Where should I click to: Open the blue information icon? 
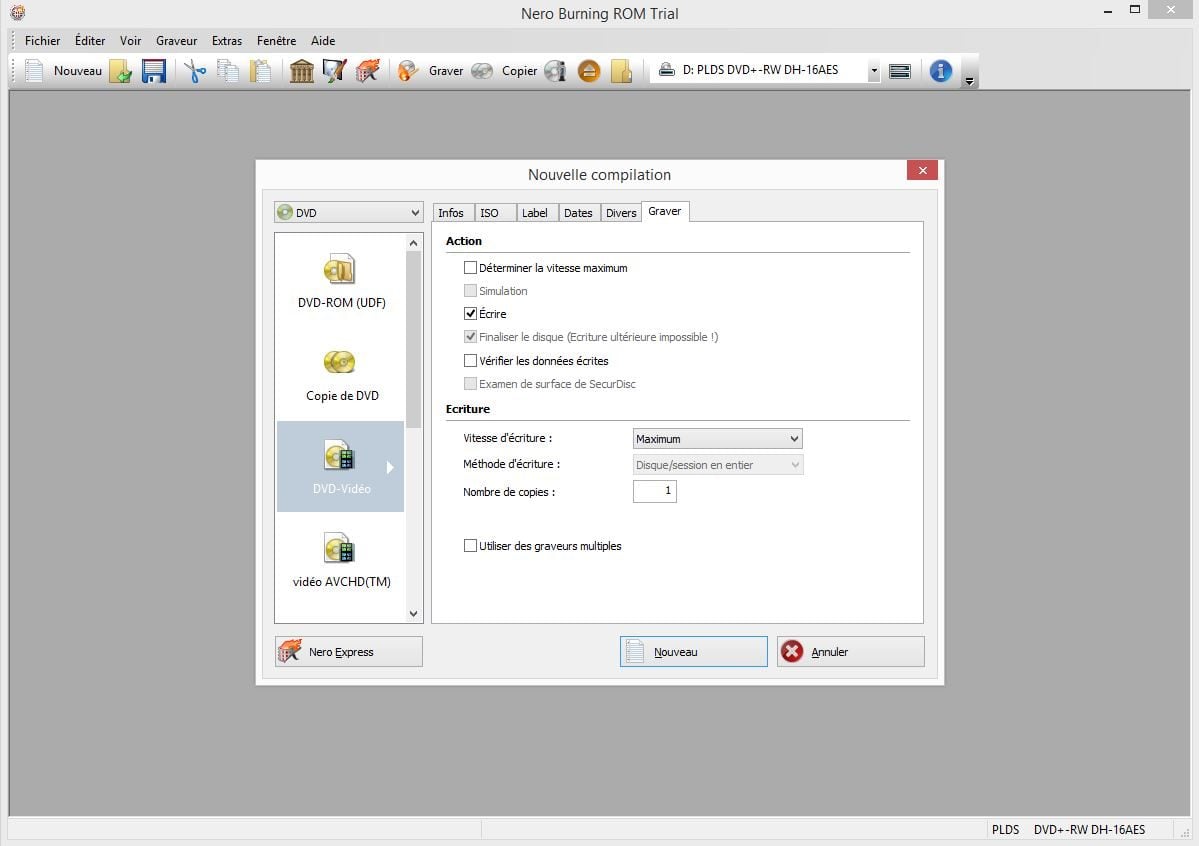940,71
